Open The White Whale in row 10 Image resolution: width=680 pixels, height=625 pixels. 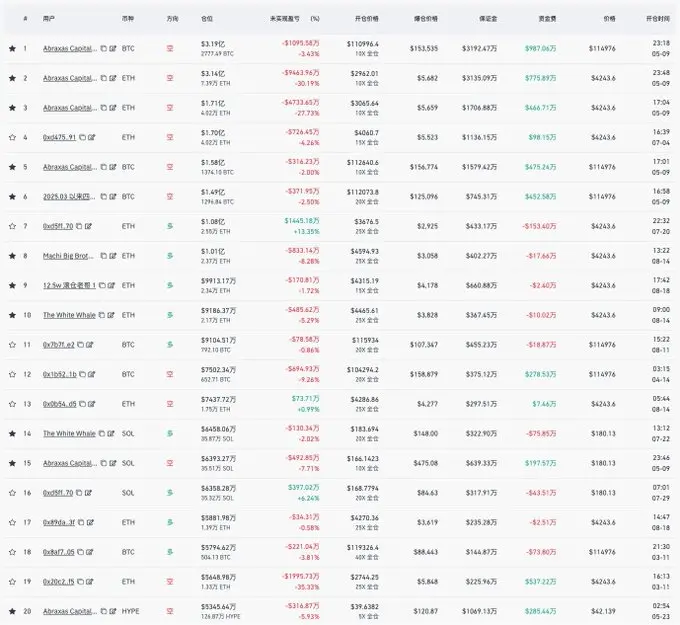pyautogui.click(x=69, y=315)
